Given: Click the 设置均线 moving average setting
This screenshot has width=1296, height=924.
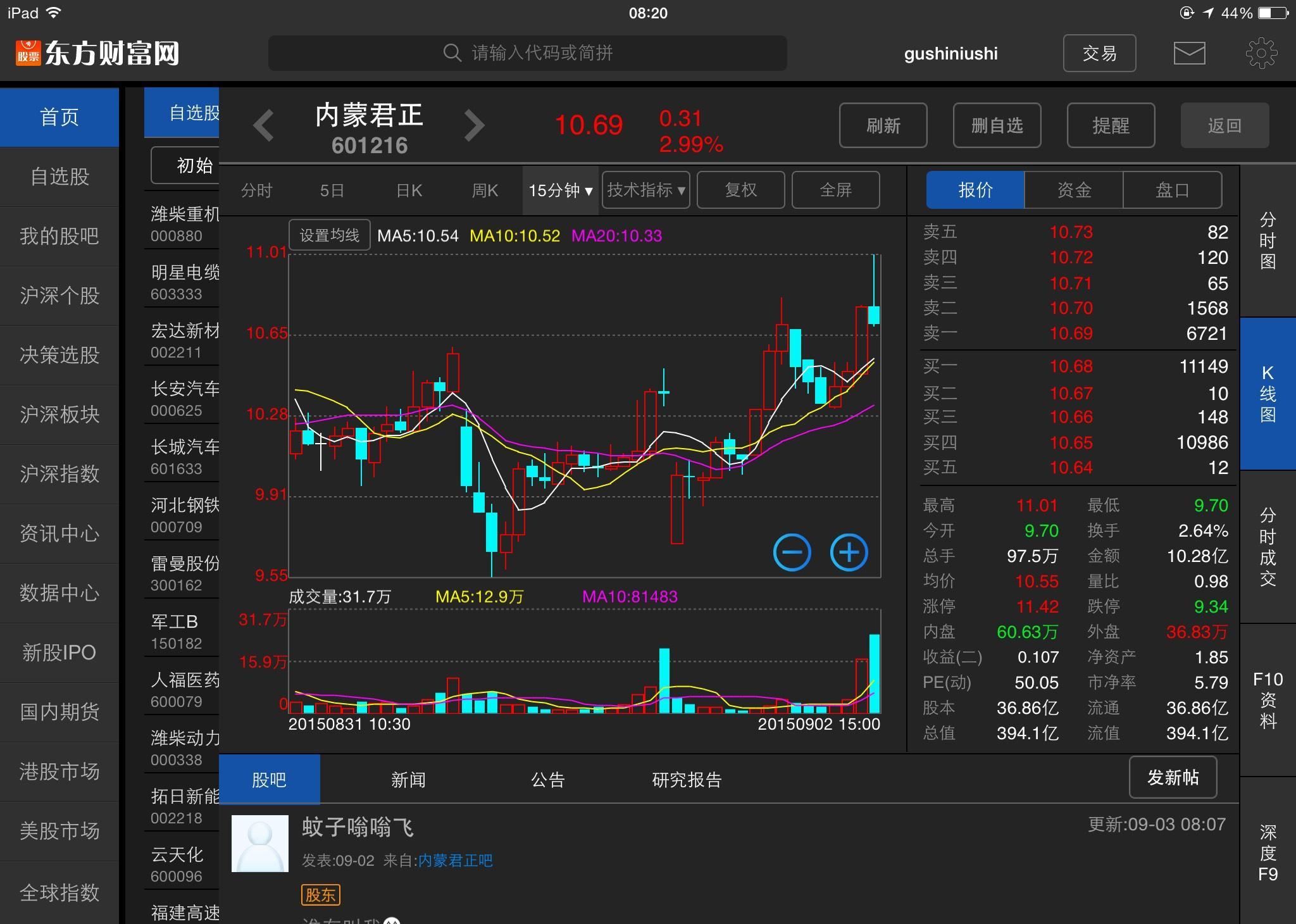Looking at the screenshot, I should (x=329, y=234).
